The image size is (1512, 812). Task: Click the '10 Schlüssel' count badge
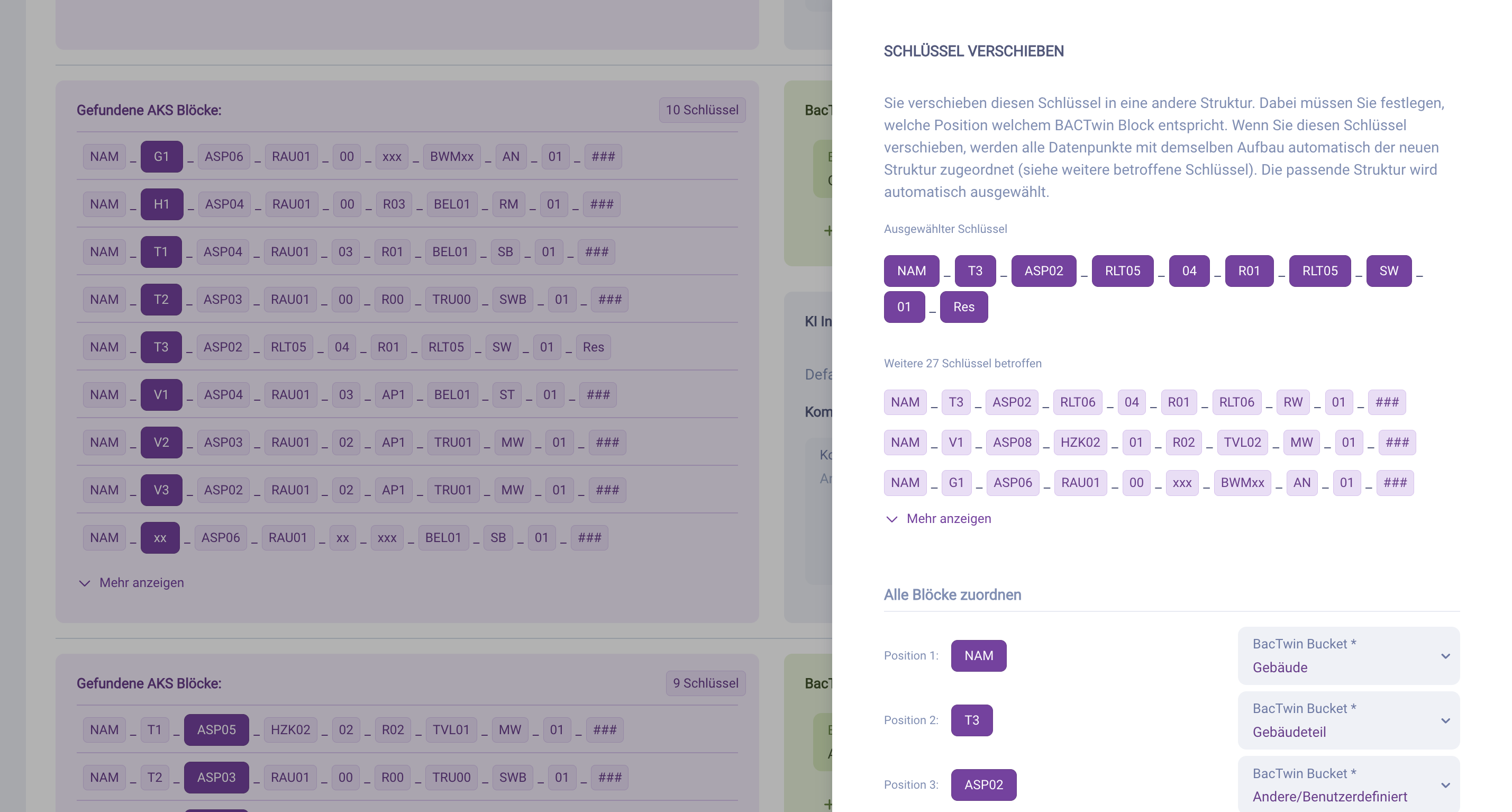click(702, 110)
